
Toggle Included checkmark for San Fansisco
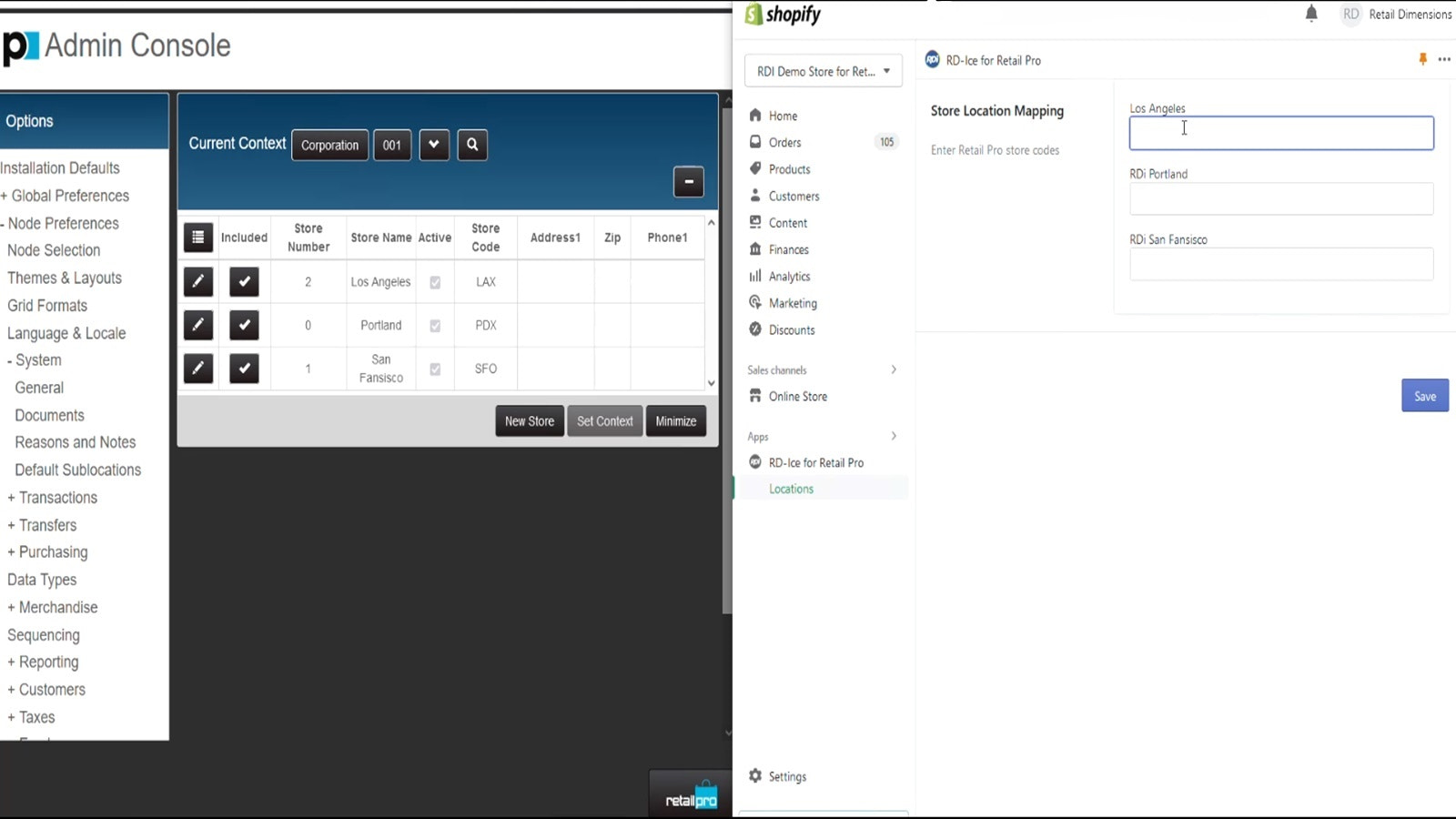coord(244,368)
